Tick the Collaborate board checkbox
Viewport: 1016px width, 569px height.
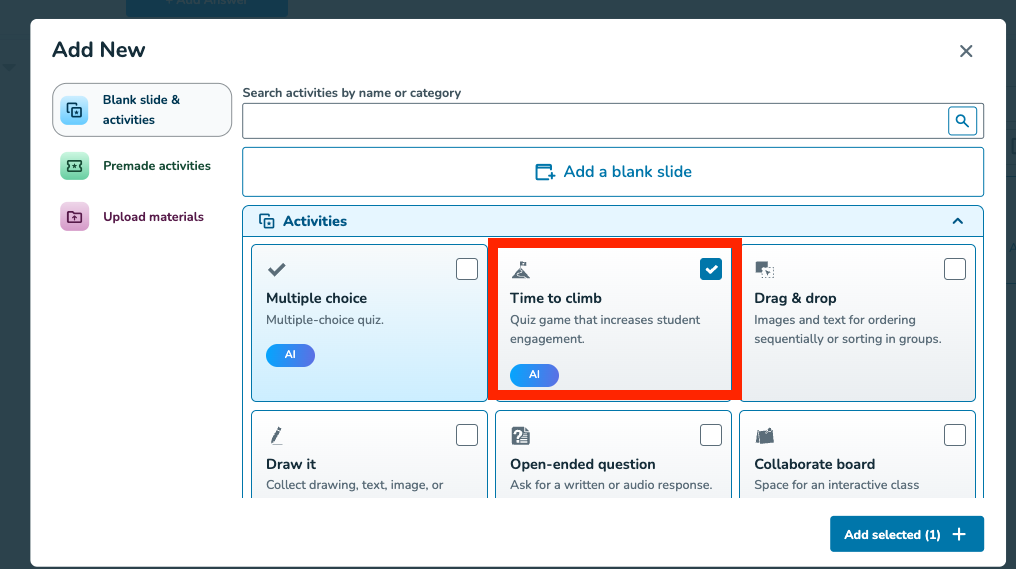click(954, 435)
